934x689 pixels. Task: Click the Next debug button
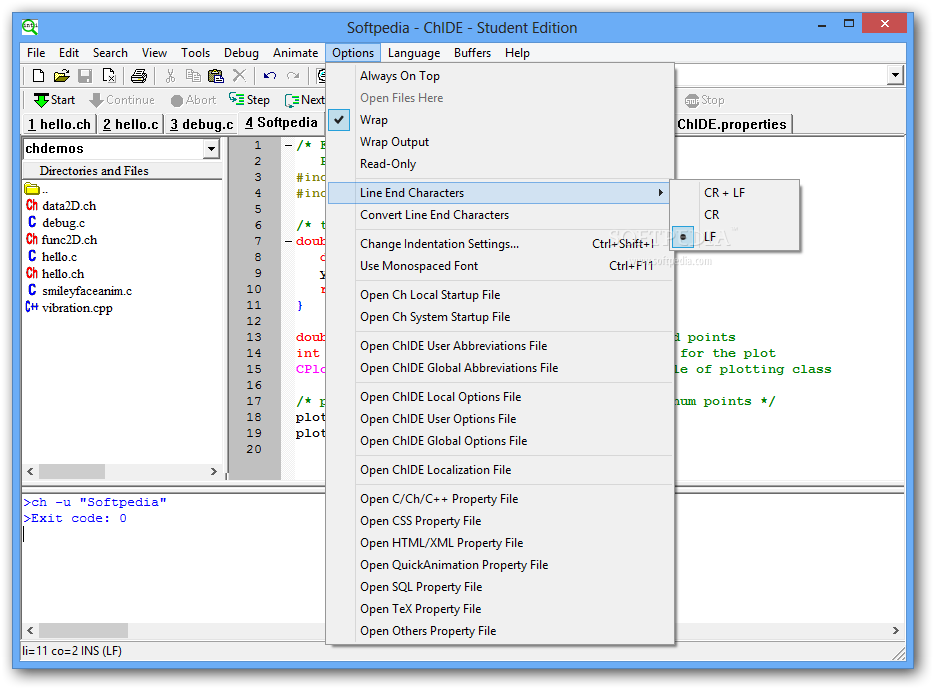304,100
